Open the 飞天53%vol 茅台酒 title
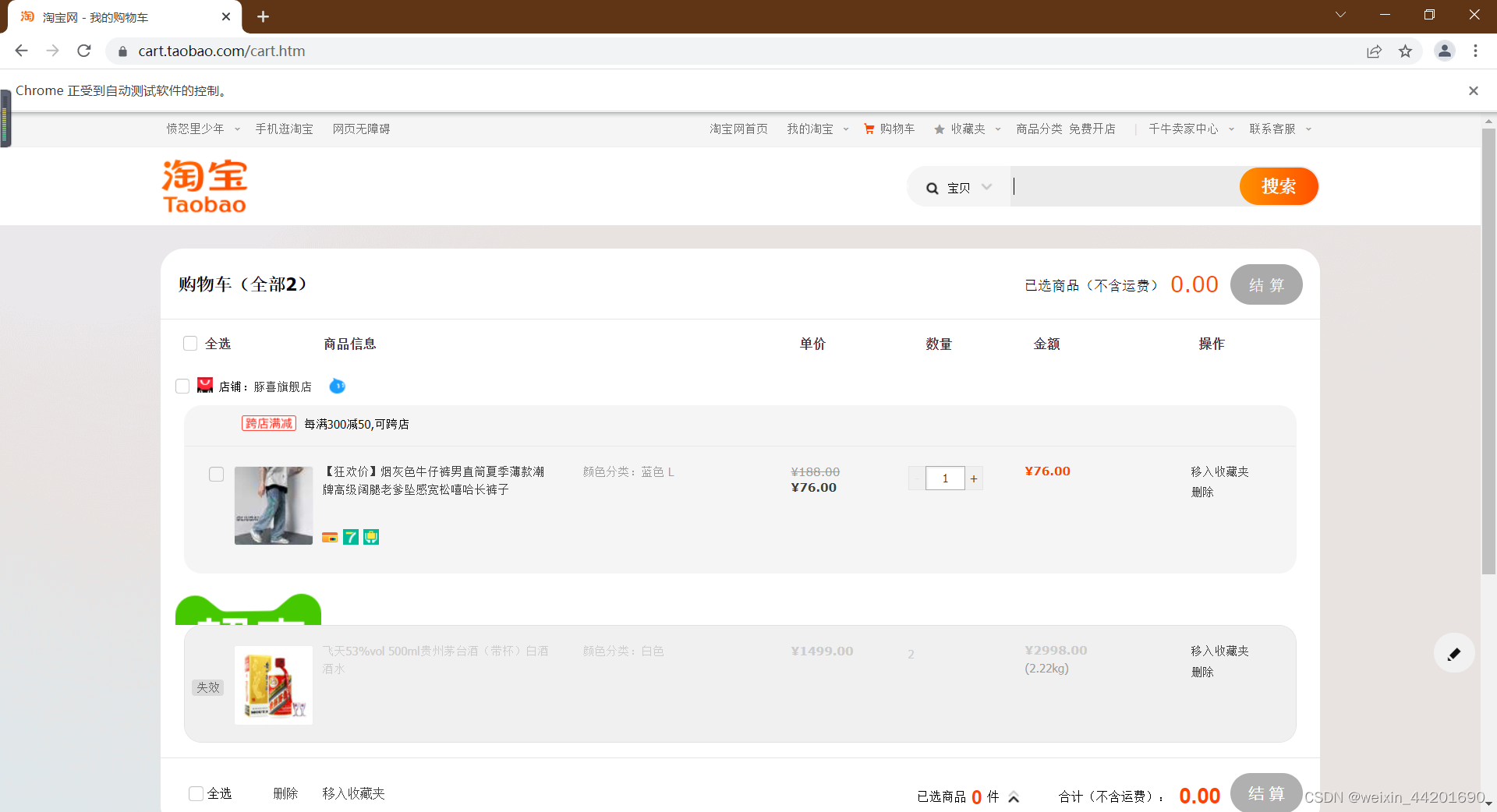1497x812 pixels. pos(435,659)
